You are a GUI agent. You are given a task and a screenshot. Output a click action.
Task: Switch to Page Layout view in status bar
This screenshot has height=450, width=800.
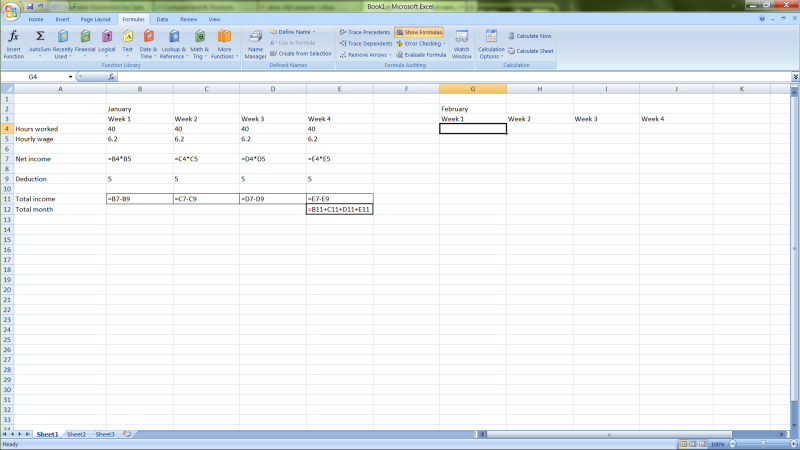pos(693,444)
